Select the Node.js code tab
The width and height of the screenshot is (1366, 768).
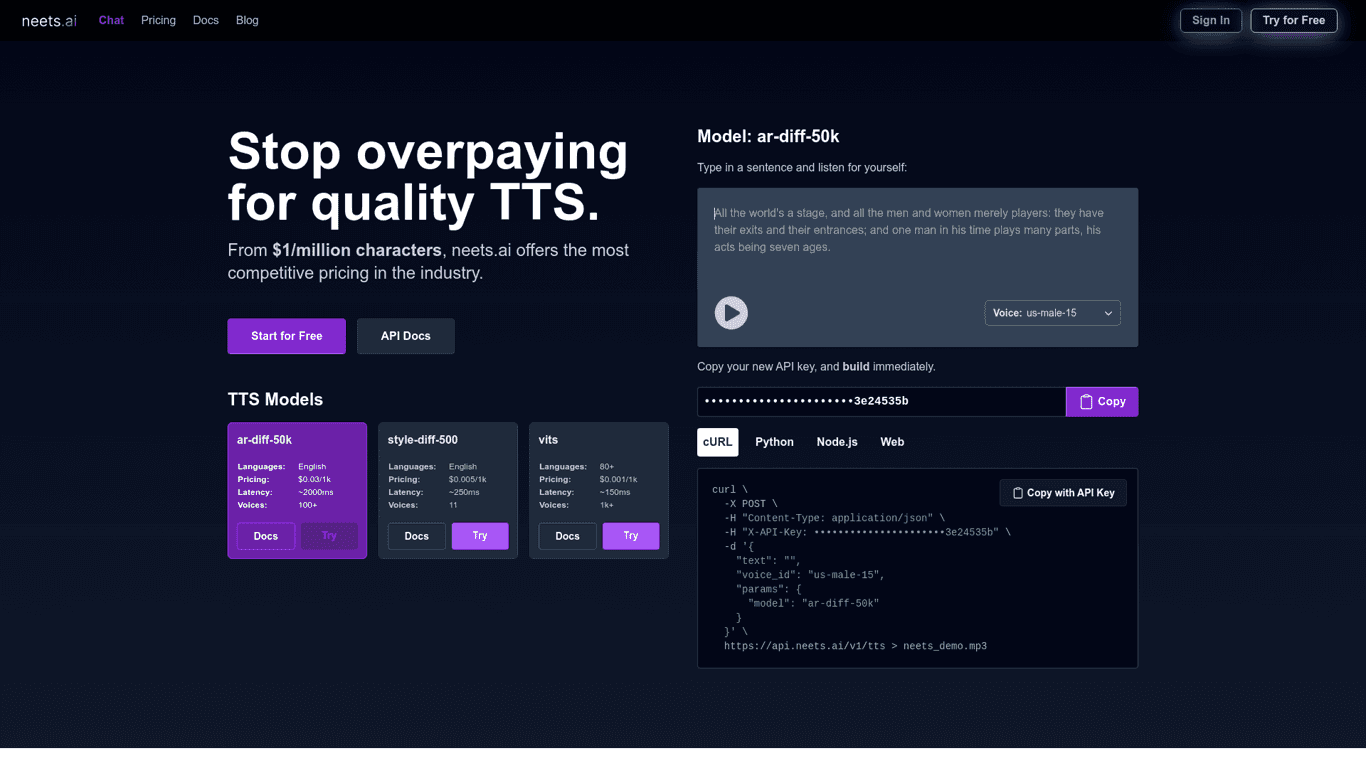836,442
